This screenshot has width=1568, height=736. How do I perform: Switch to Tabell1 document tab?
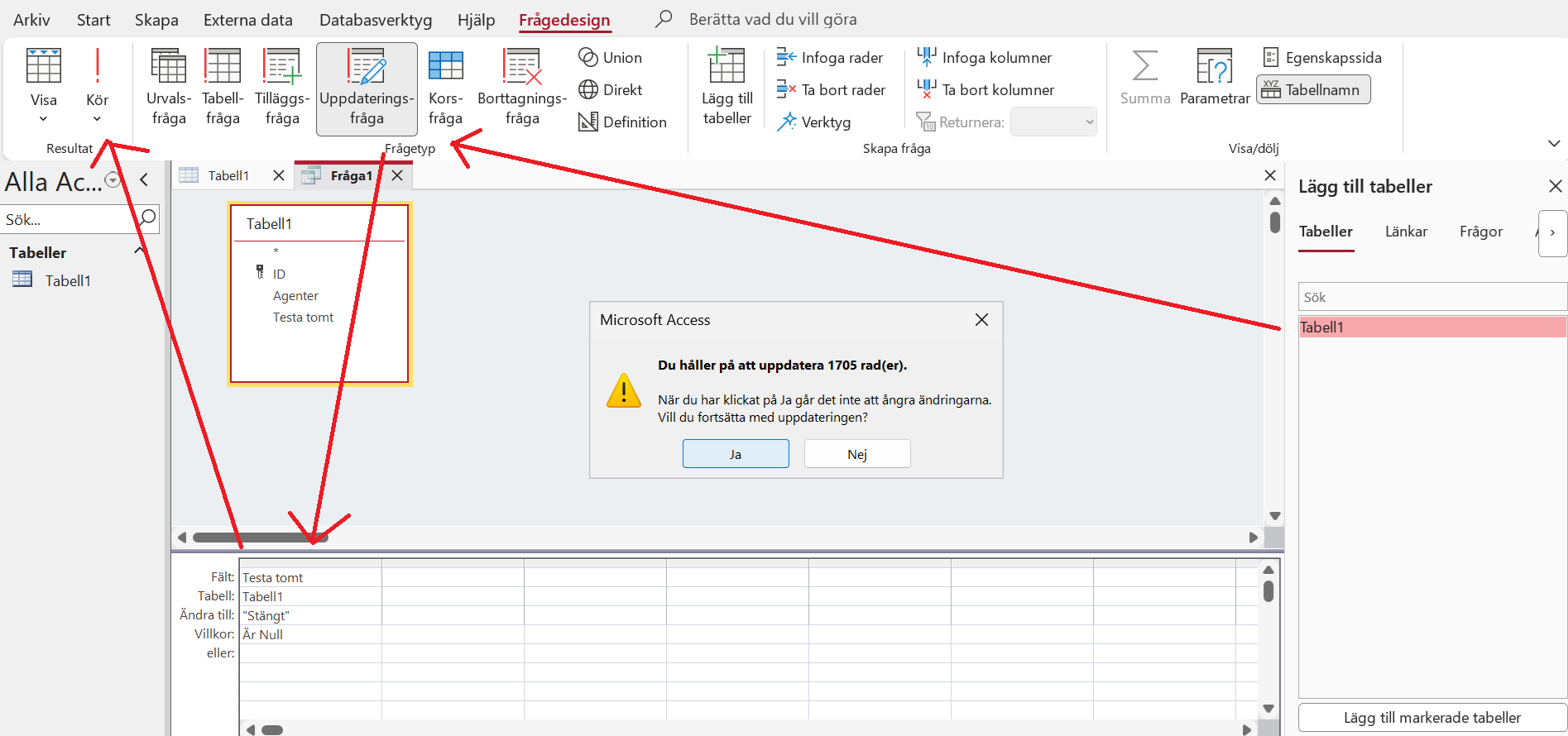pyautogui.click(x=228, y=175)
